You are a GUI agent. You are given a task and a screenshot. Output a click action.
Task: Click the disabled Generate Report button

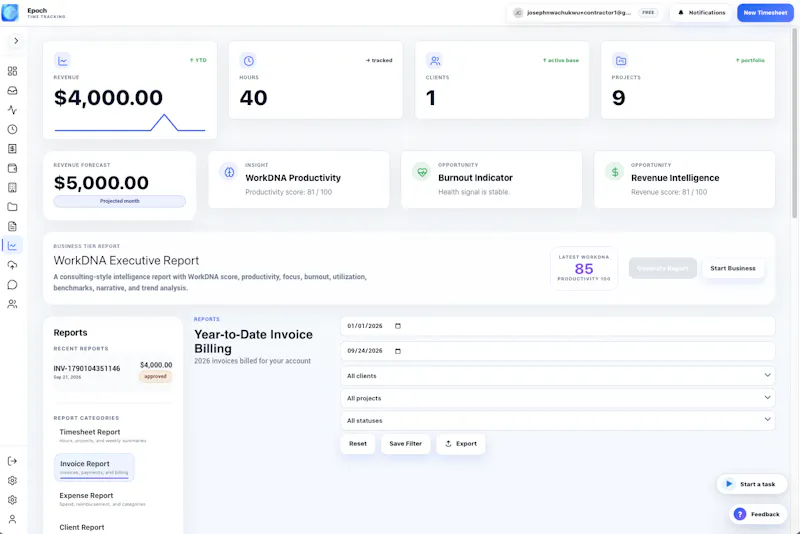[x=662, y=268]
